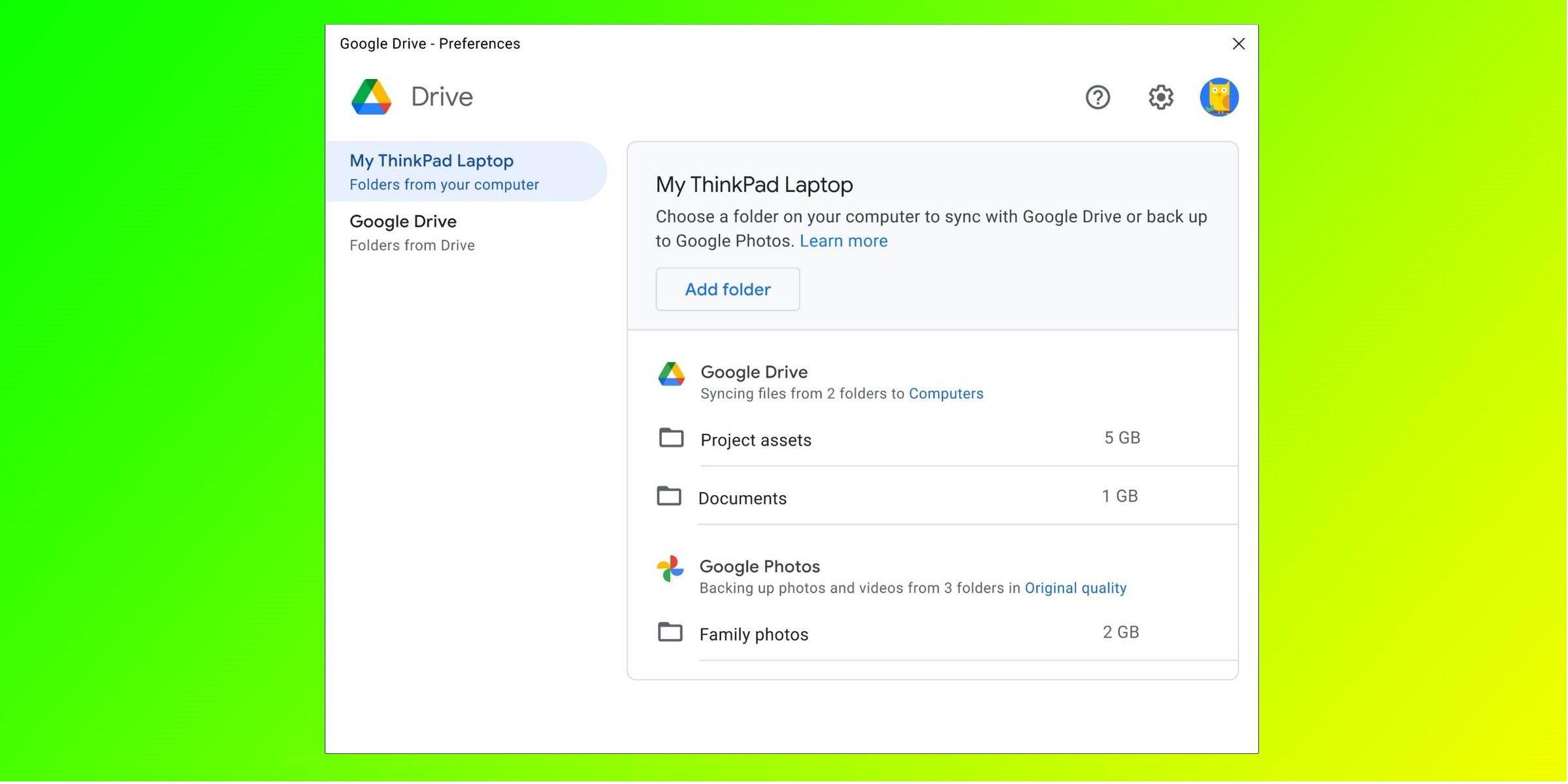1568x784 pixels.
Task: Click the Google Drive triangle icon near sync settings
Action: (x=671, y=373)
